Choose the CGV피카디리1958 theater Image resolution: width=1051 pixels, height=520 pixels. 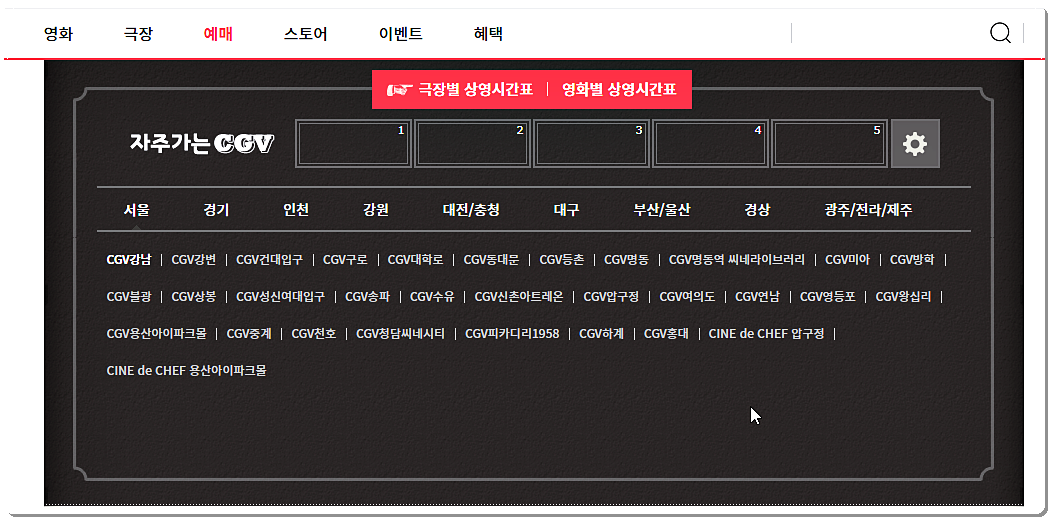(x=512, y=333)
